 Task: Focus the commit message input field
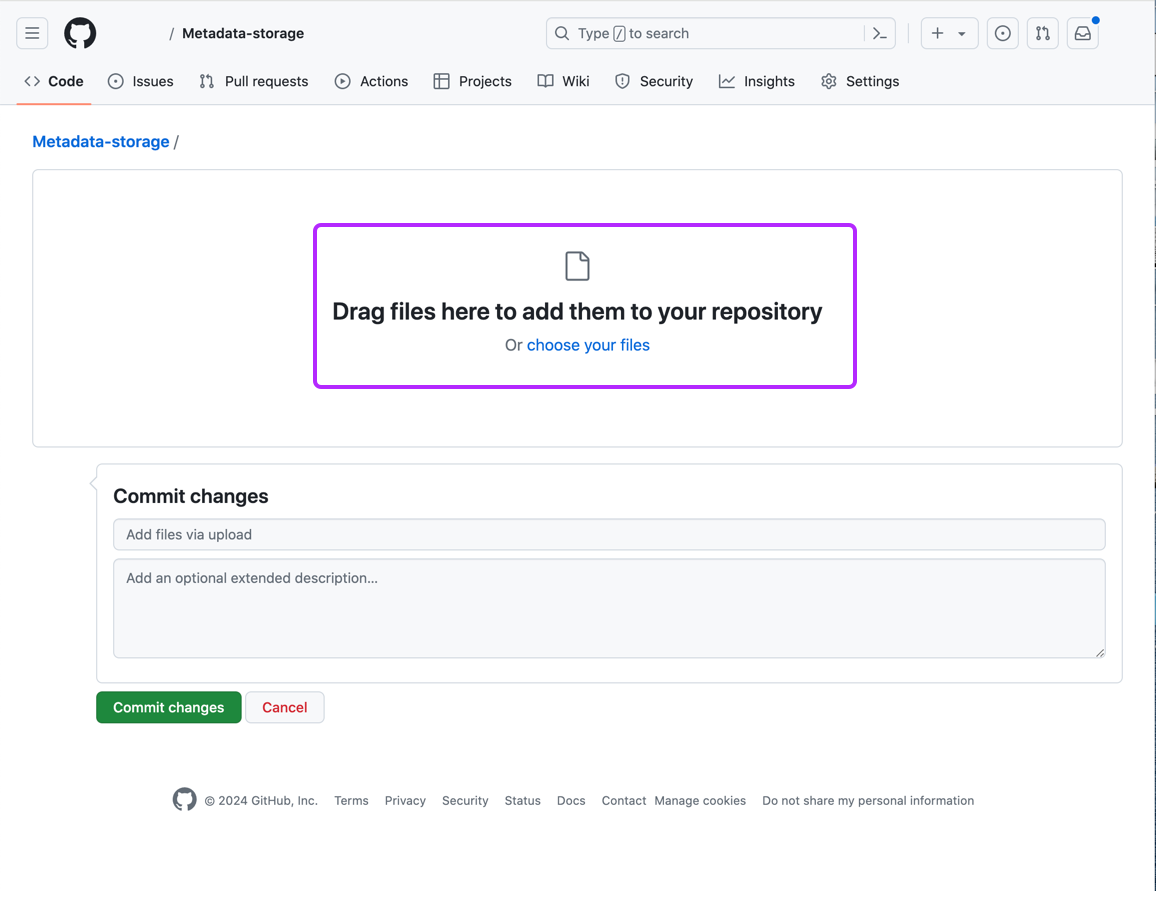pos(608,534)
